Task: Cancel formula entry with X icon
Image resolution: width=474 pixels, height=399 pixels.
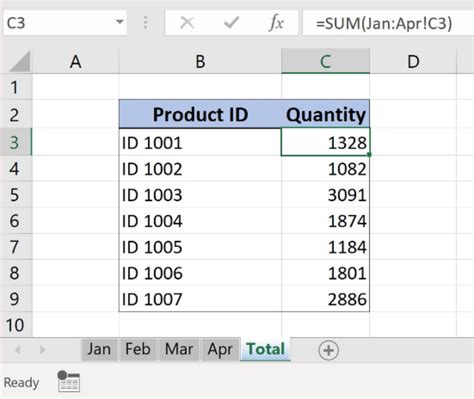Action: pyautogui.click(x=187, y=23)
